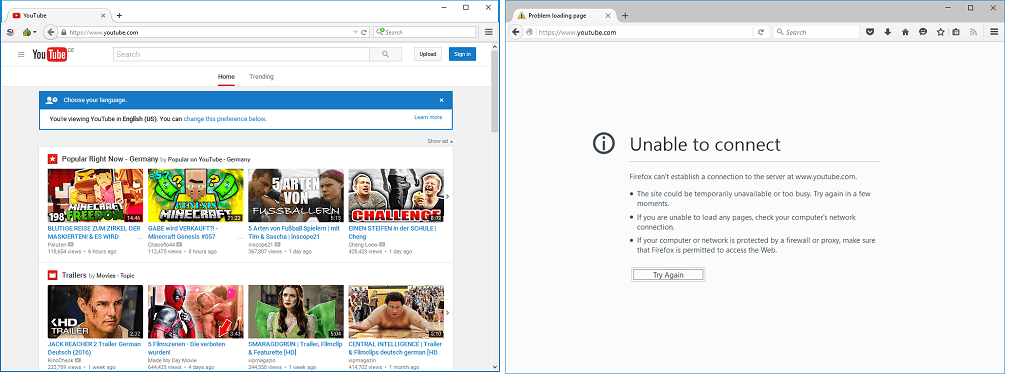
Task: Open Genesis Minecraft video thumbnail
Action: pyautogui.click(x=196, y=196)
